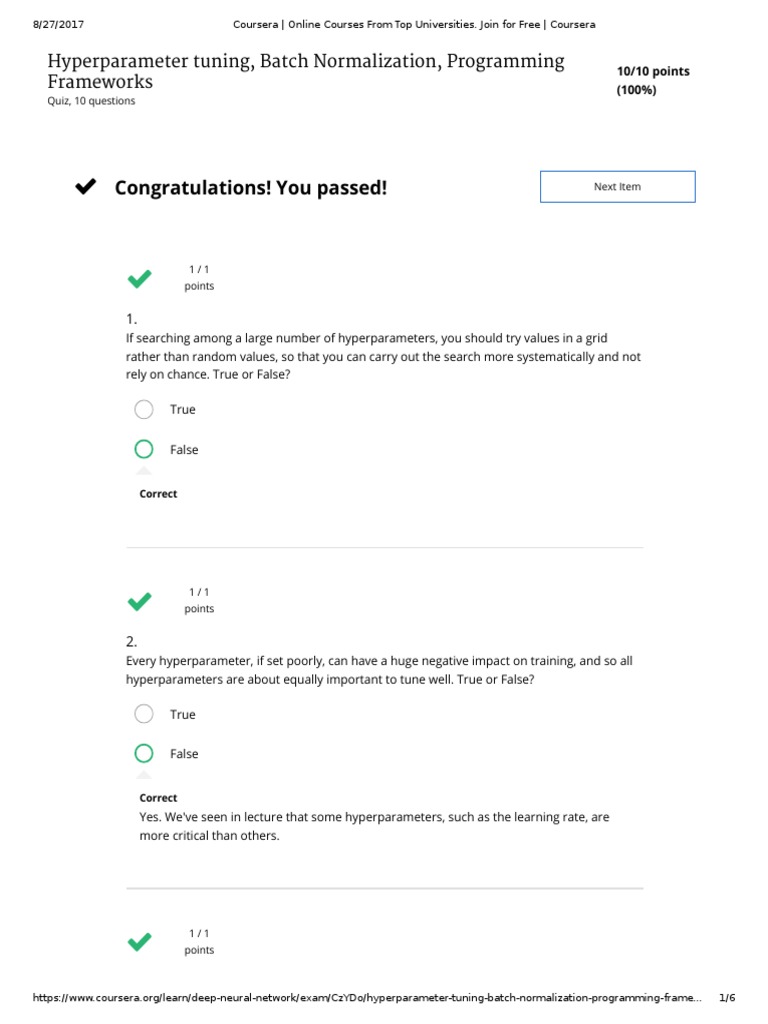
Task: Click the quiz title heading
Action: [x=306, y=71]
